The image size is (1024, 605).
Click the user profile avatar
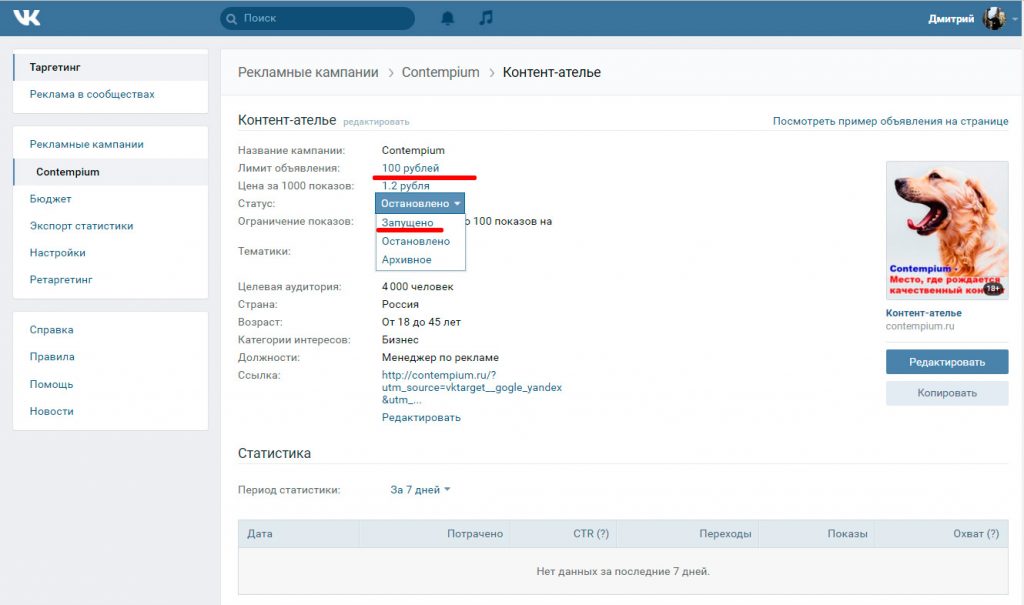tap(994, 18)
